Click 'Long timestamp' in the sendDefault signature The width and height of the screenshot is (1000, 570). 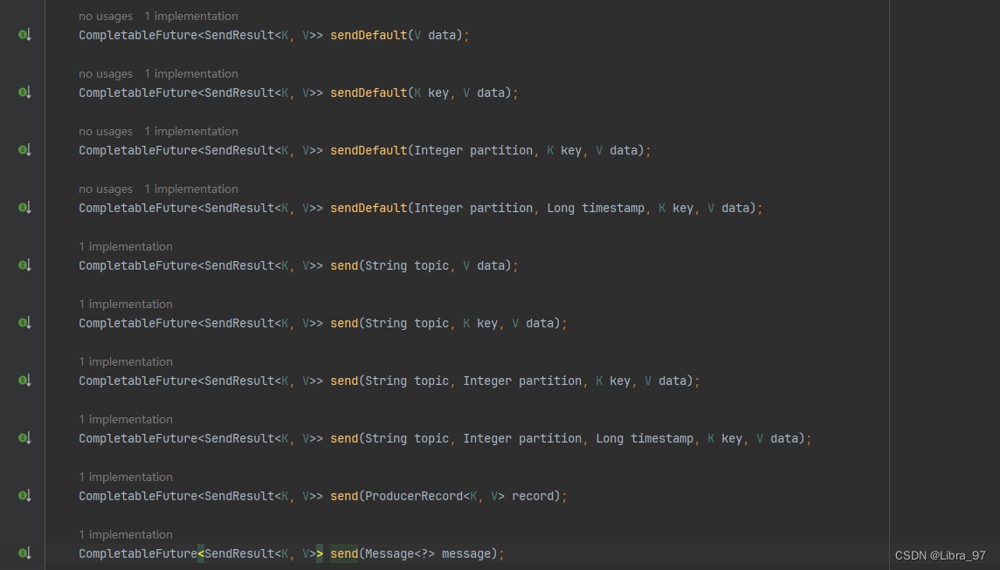596,208
